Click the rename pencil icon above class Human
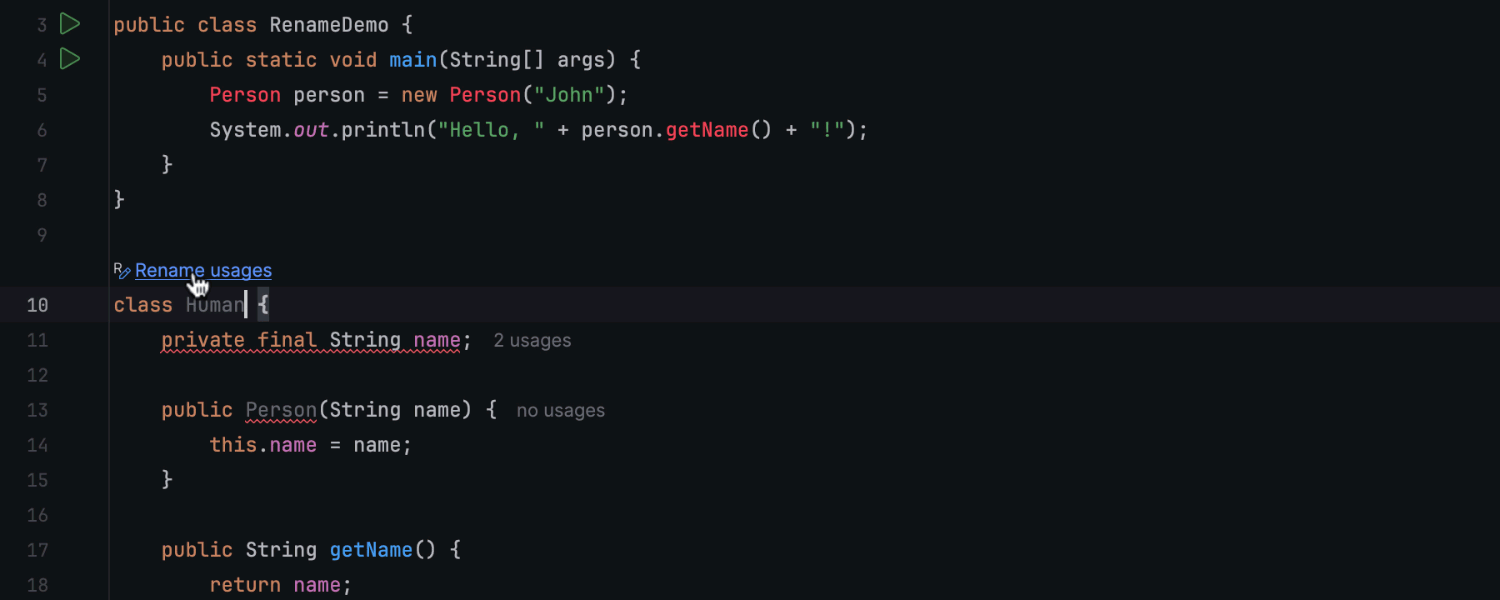Image resolution: width=1500 pixels, height=600 pixels. (122, 270)
